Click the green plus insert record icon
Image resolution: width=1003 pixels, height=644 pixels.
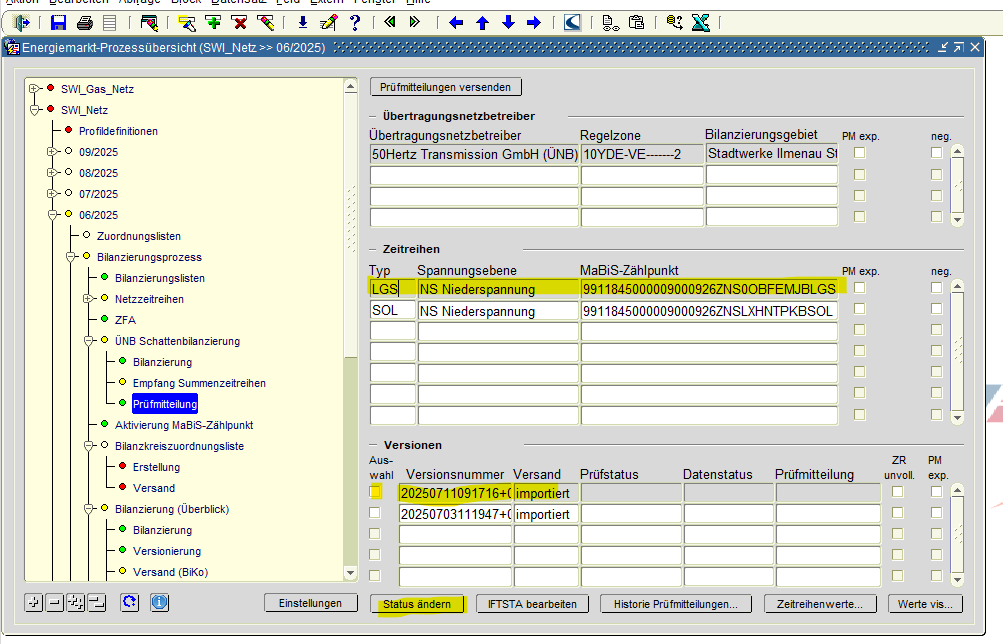[x=213, y=22]
